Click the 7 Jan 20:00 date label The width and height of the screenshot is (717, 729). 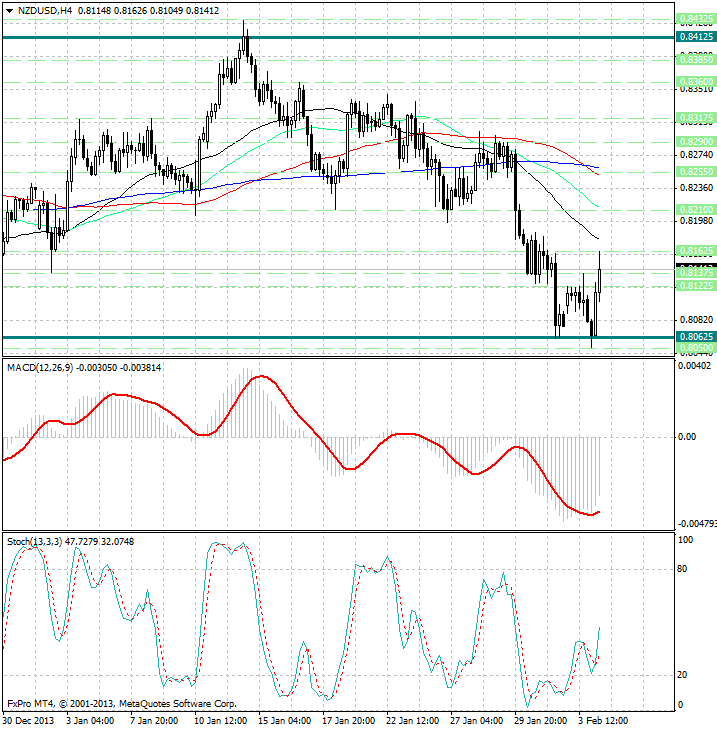(154, 721)
